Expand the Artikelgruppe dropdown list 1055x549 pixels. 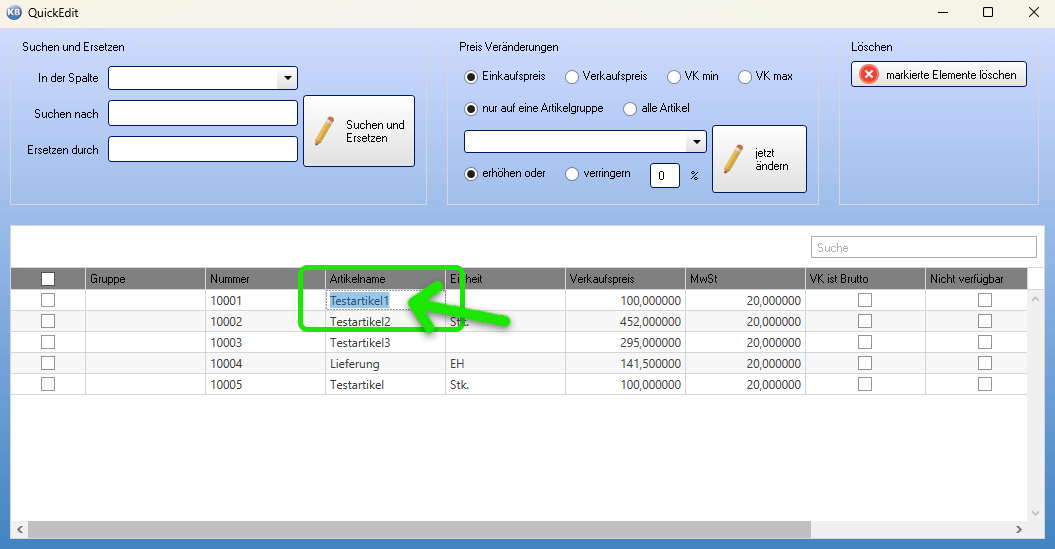pyautogui.click(x=696, y=142)
